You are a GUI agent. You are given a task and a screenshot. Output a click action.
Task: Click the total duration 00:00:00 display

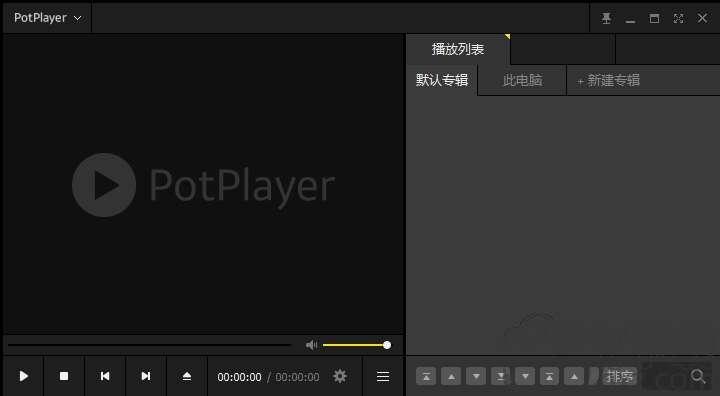297,377
